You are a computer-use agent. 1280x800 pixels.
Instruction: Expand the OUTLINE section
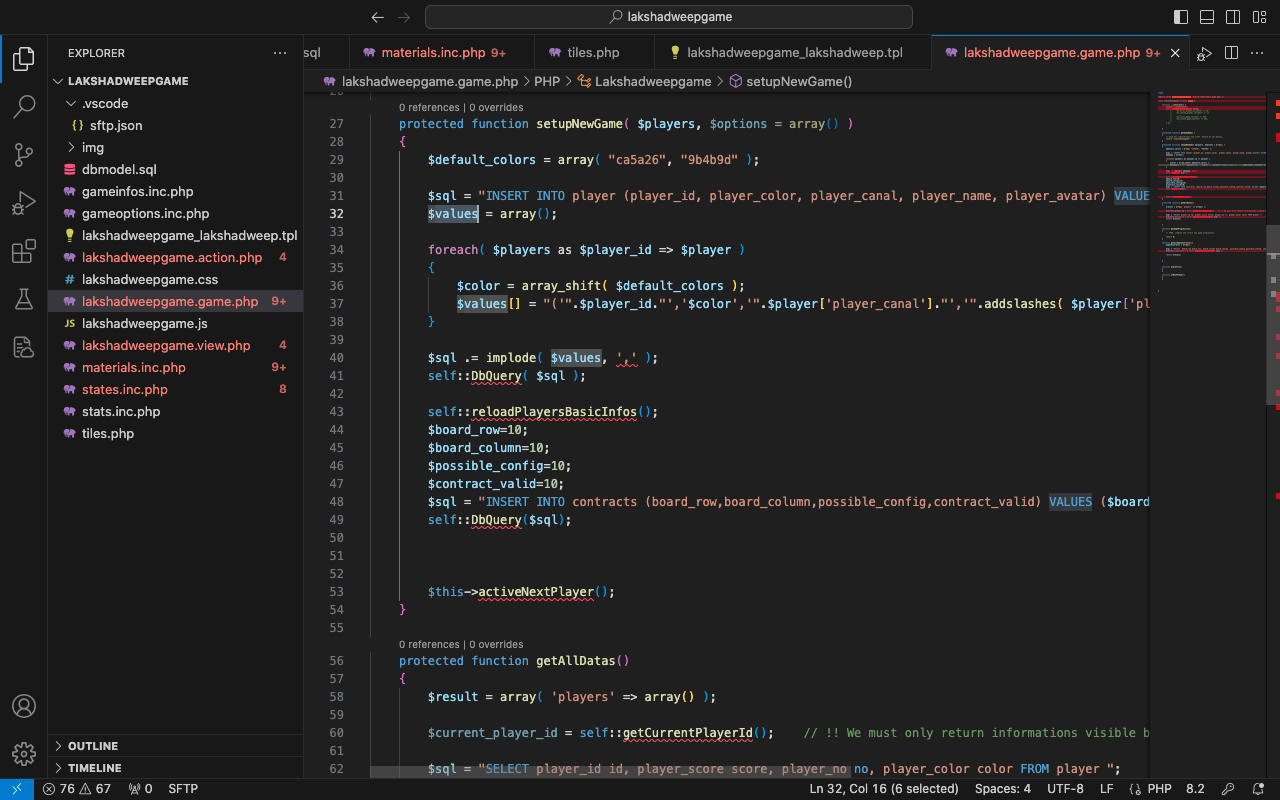pos(175,746)
